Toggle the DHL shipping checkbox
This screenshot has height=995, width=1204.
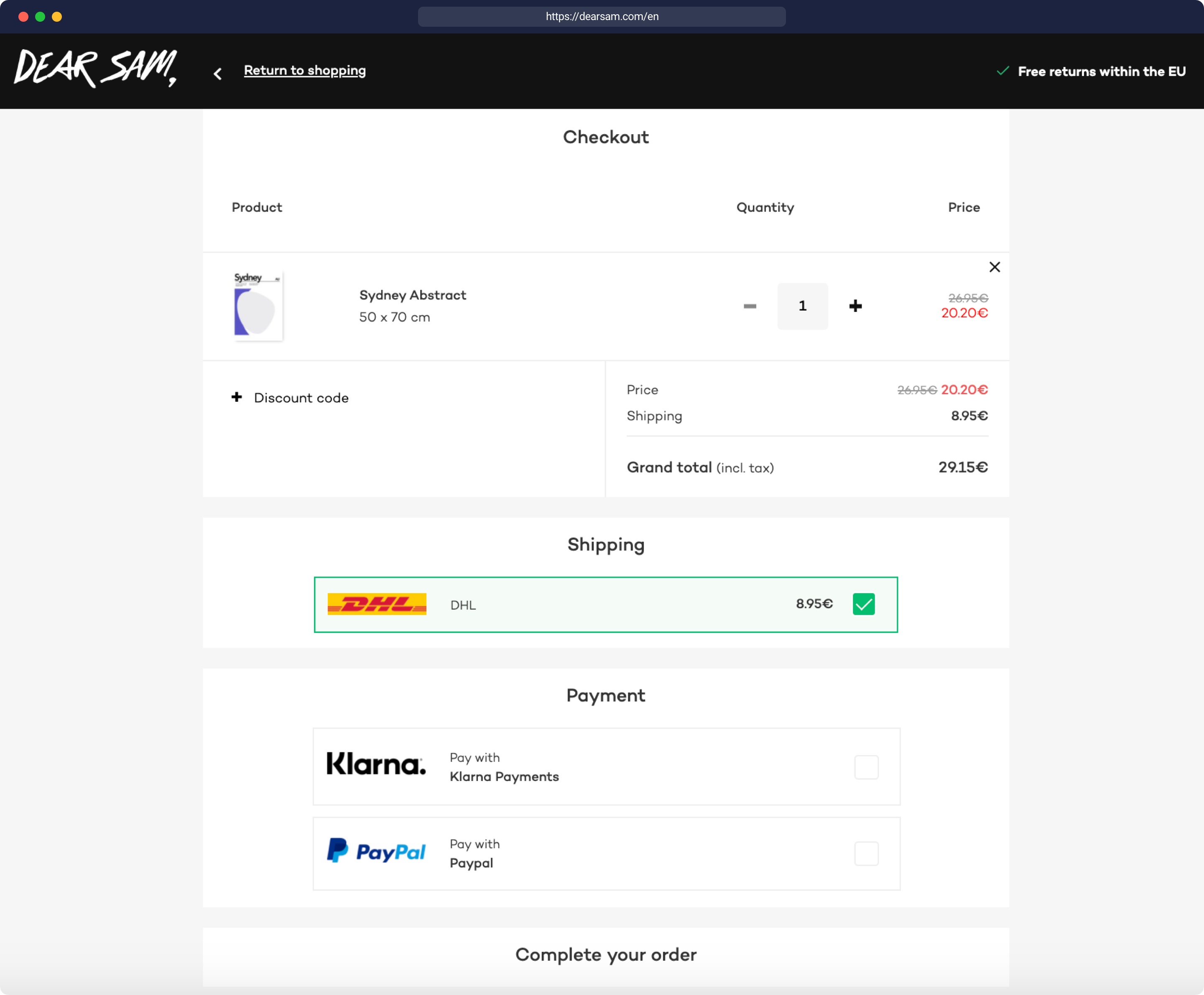[x=863, y=604]
